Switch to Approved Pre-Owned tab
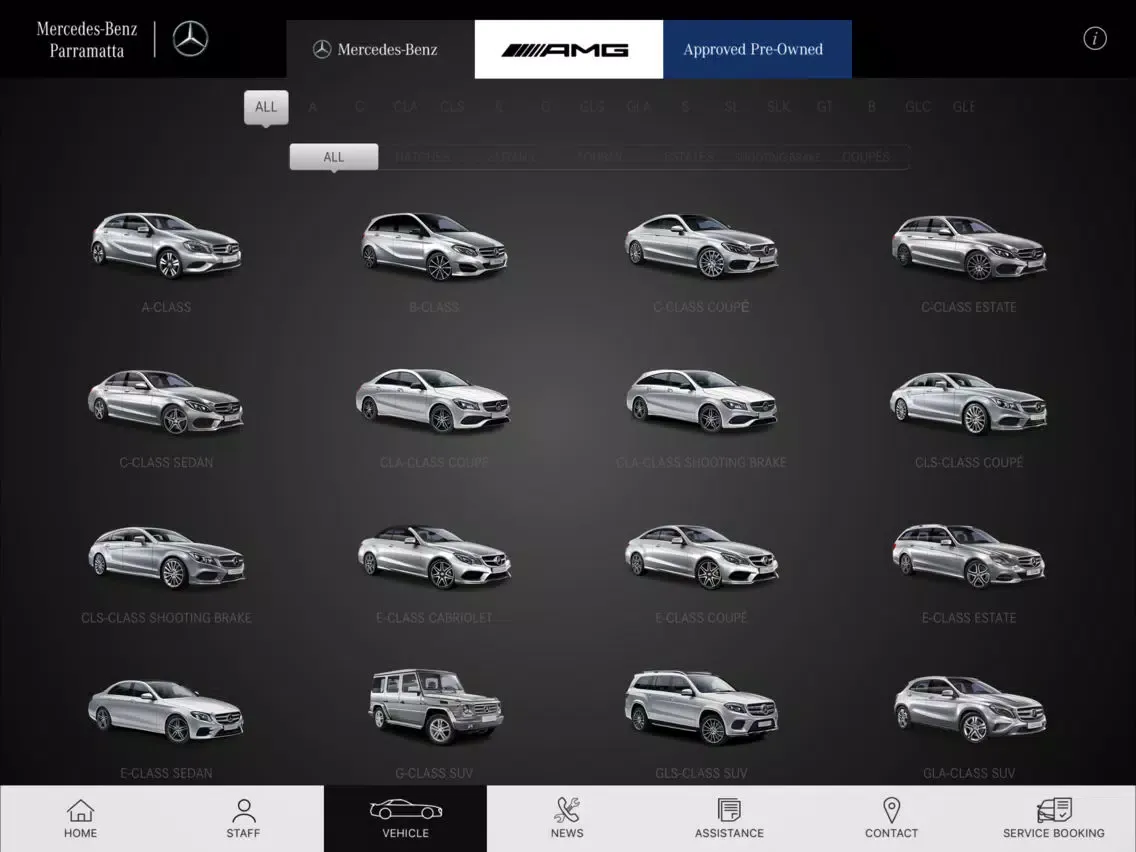Viewport: 1136px width, 852px height. point(757,49)
